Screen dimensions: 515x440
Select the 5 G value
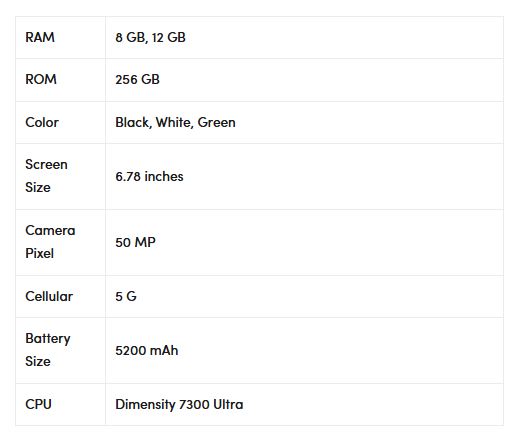click(x=126, y=296)
